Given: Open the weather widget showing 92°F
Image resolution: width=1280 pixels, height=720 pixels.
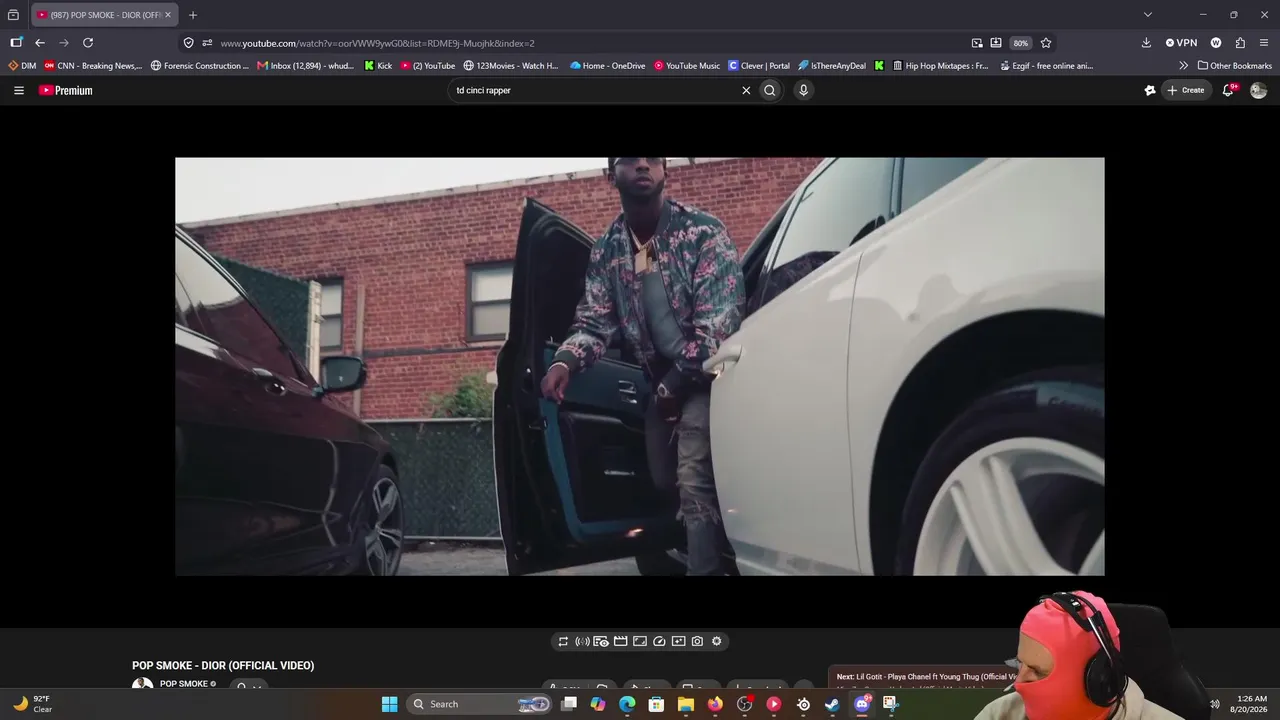Looking at the screenshot, I should (33, 704).
